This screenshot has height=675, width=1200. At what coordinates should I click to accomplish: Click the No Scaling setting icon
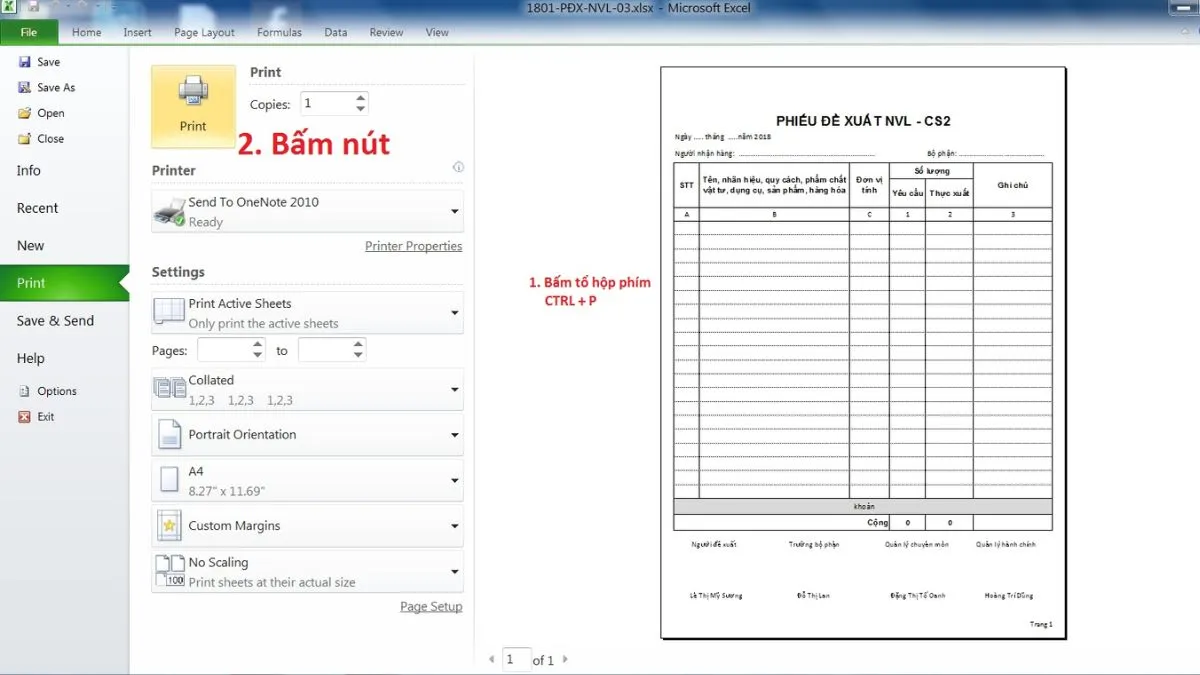pyautogui.click(x=168, y=570)
